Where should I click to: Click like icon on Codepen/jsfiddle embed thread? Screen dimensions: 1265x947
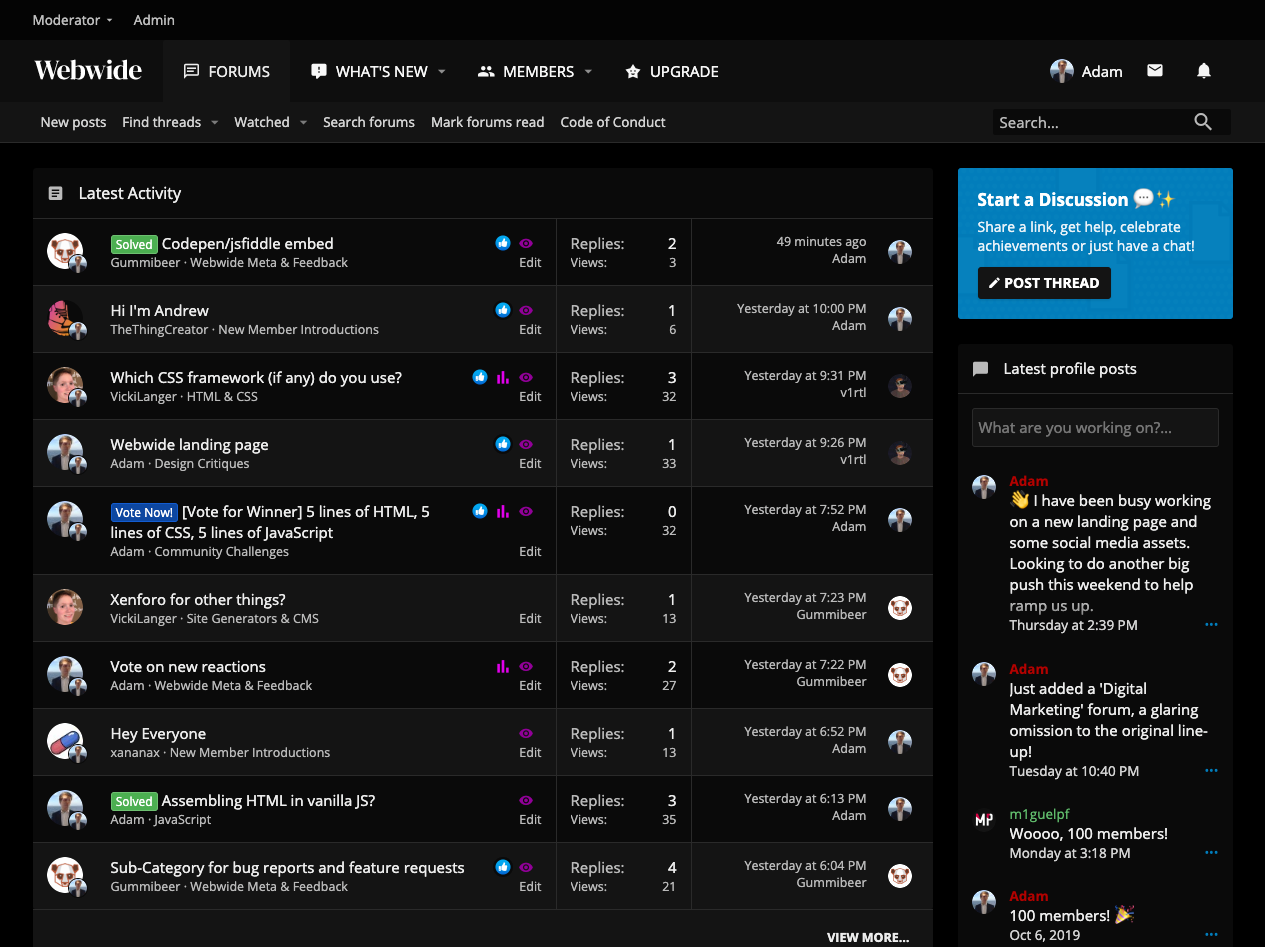pyautogui.click(x=503, y=243)
